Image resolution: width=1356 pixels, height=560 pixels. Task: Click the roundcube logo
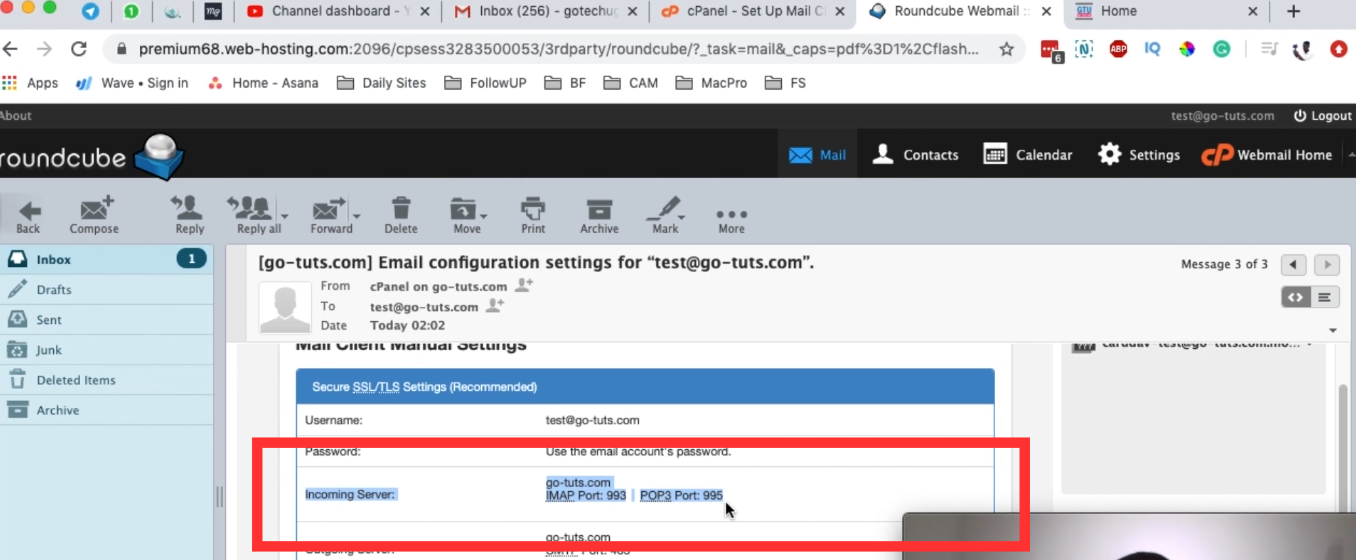(x=92, y=156)
